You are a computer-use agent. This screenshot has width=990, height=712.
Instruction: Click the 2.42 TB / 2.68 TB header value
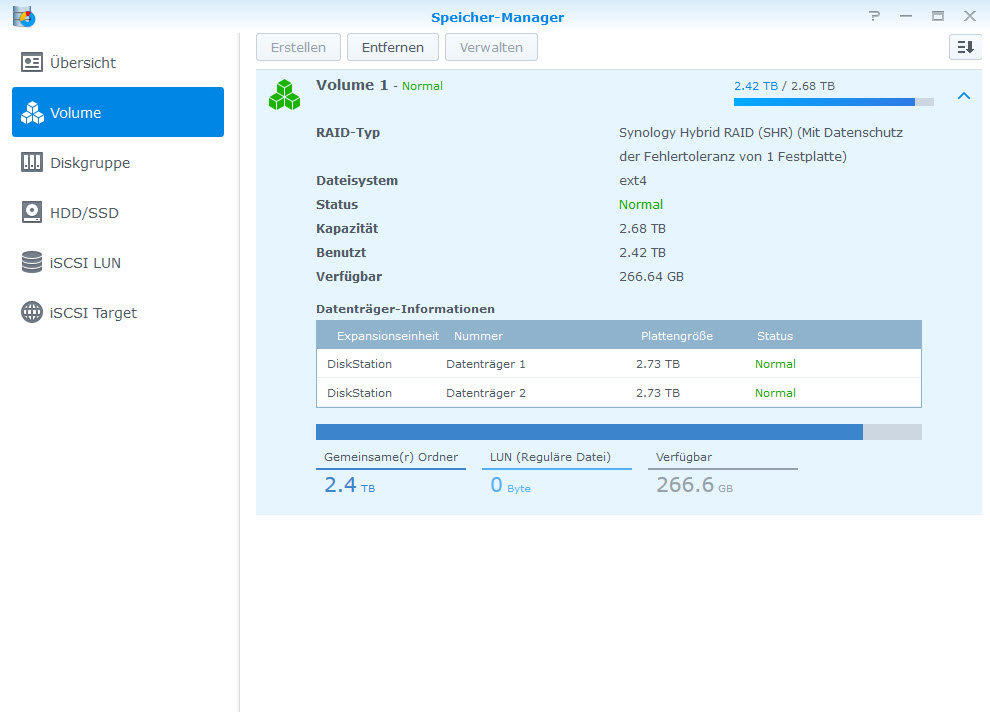784,86
